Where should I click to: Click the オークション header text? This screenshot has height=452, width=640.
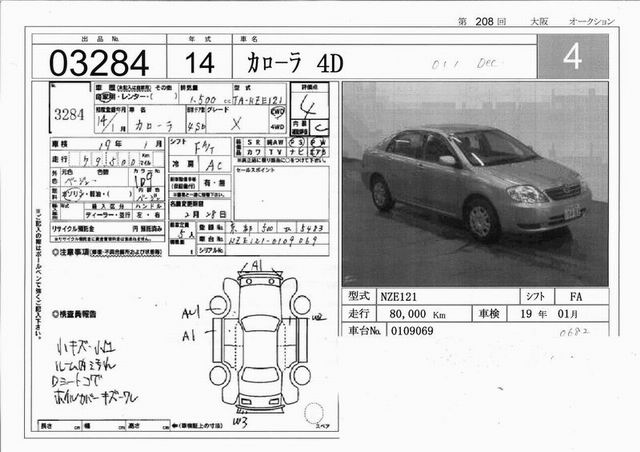pos(591,22)
